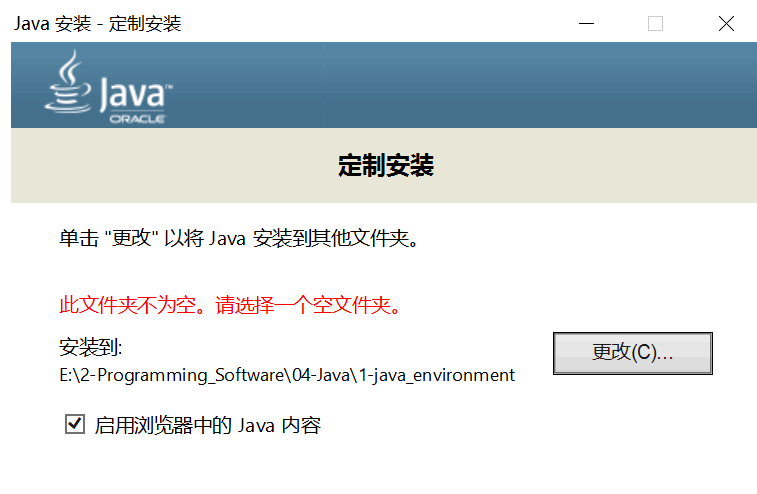
Task: Click 请选择一个空文件夹 in the red message
Action: point(308,305)
